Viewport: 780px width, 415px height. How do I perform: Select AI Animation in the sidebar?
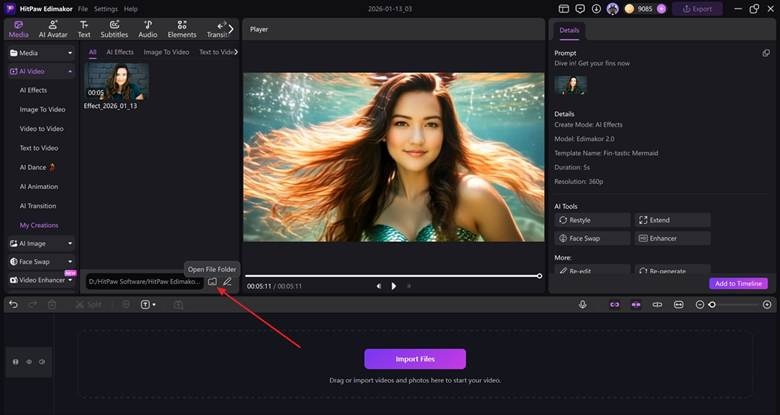click(x=39, y=187)
